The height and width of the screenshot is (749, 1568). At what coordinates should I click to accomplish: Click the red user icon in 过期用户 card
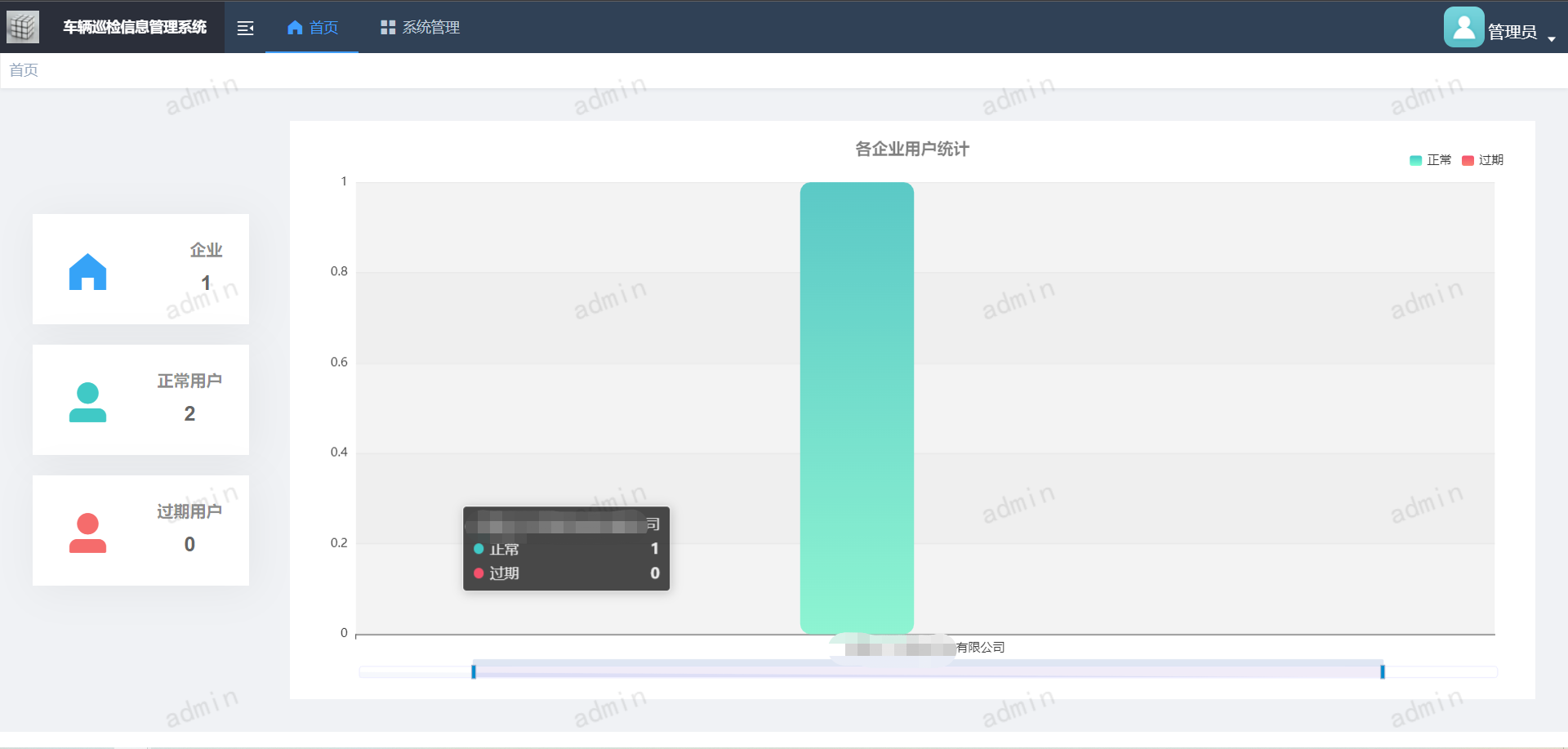[87, 533]
